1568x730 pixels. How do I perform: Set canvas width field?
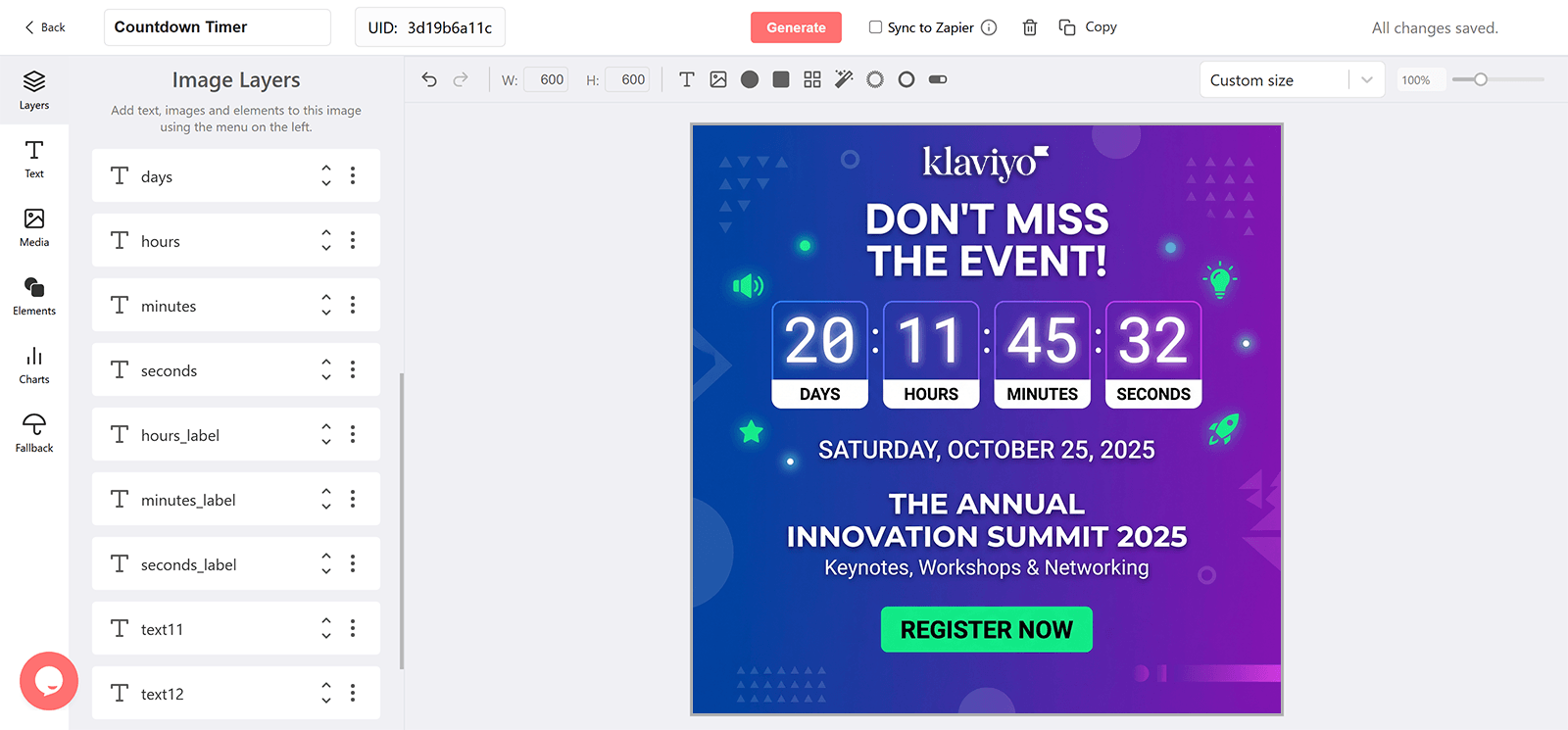click(546, 79)
